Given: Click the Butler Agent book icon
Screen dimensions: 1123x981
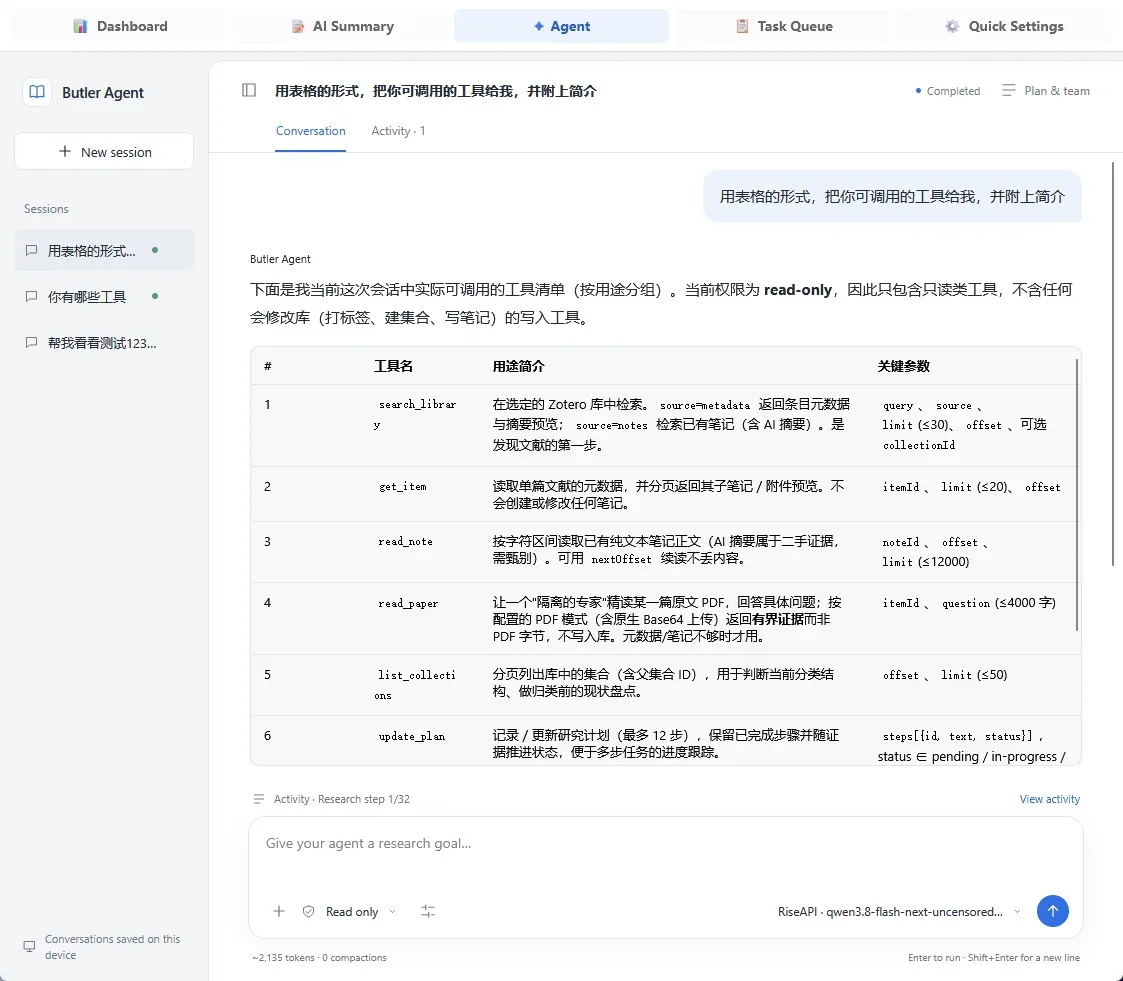Looking at the screenshot, I should point(37,92).
